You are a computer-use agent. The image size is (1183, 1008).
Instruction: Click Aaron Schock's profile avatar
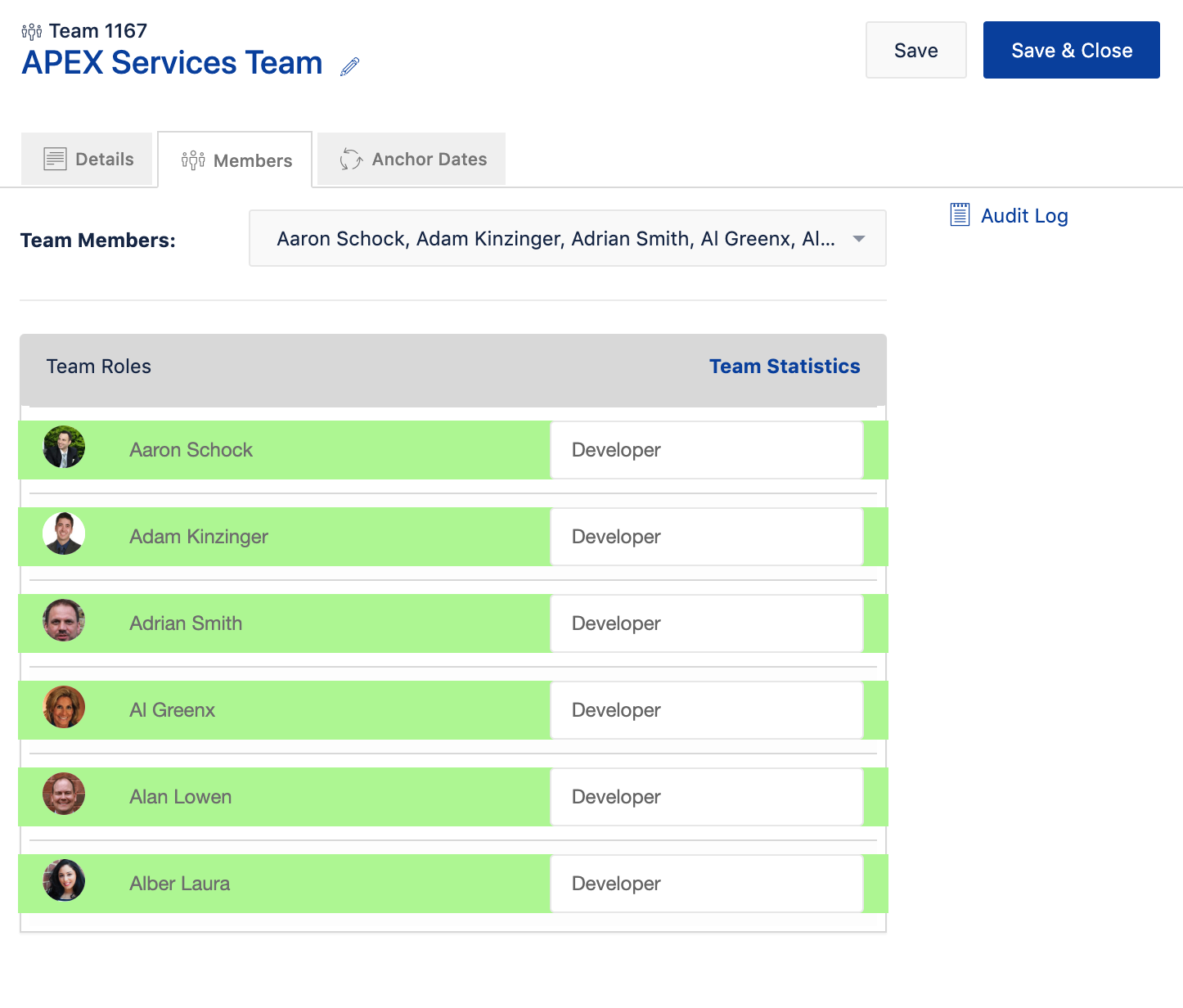click(x=64, y=448)
